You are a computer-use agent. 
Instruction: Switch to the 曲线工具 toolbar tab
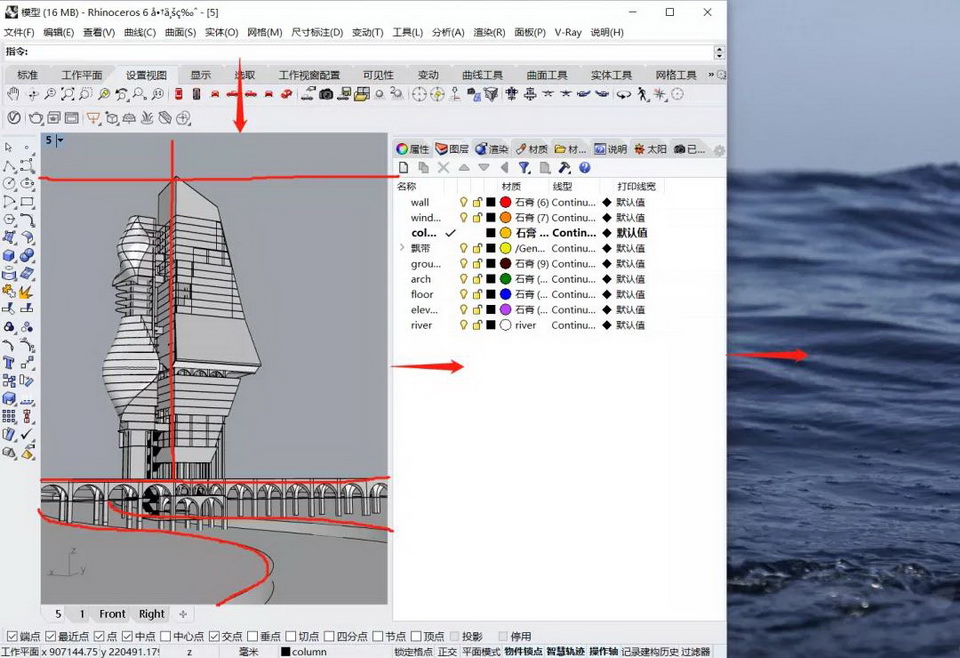tap(482, 75)
